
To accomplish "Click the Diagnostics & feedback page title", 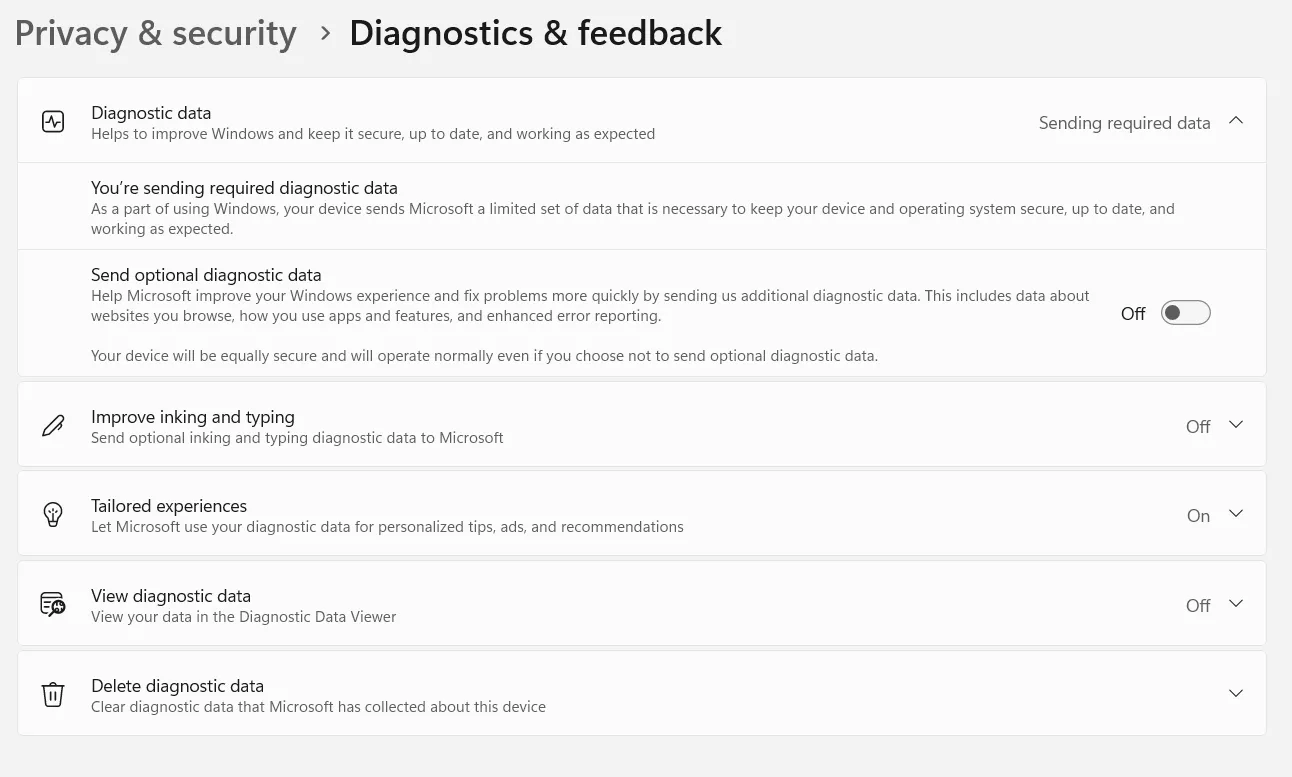I will 535,33.
